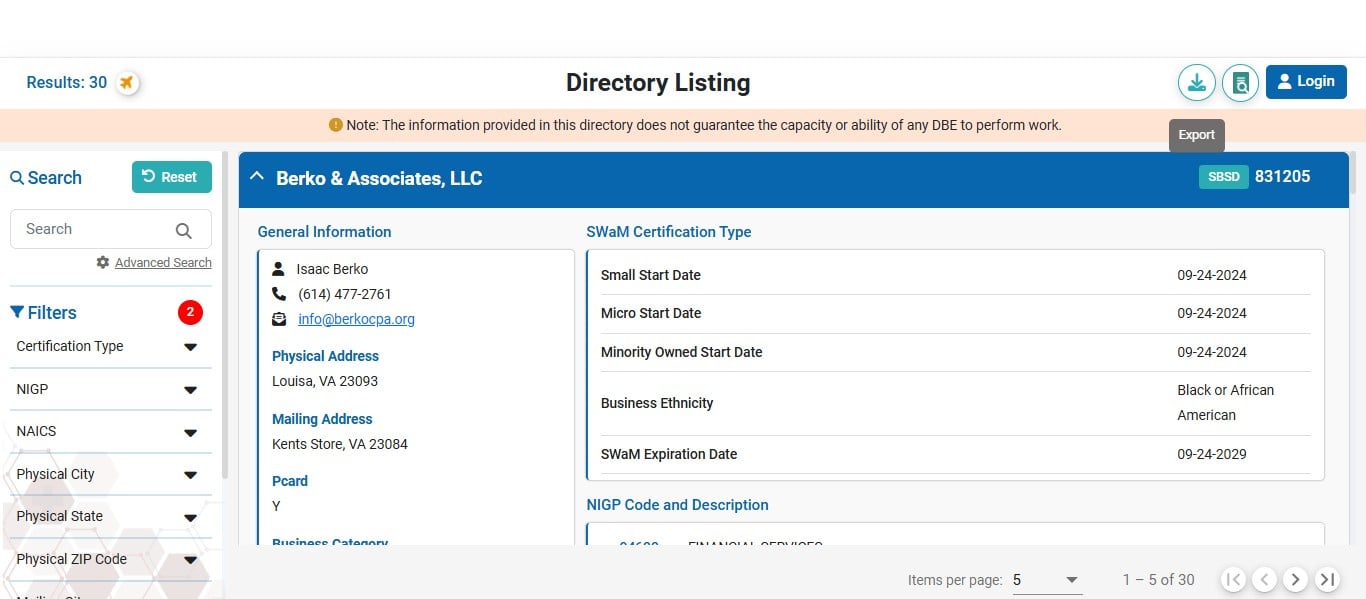Open Items per page dropdown

point(1046,580)
